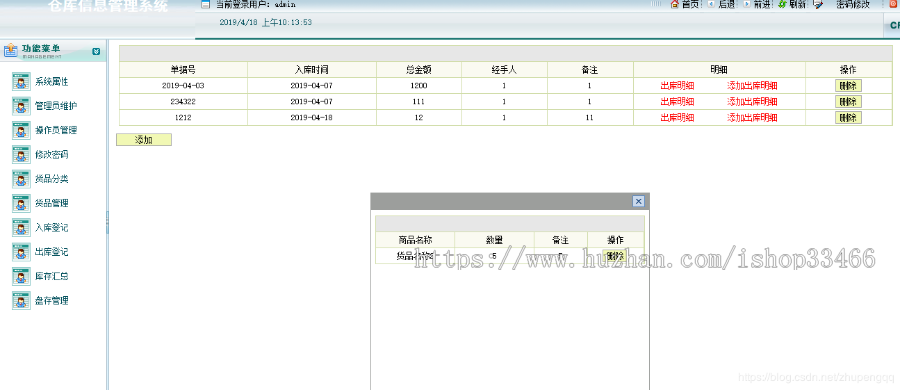Click the 后退 back arrow icon
Viewport: 900px width, 390px height.
712,4
